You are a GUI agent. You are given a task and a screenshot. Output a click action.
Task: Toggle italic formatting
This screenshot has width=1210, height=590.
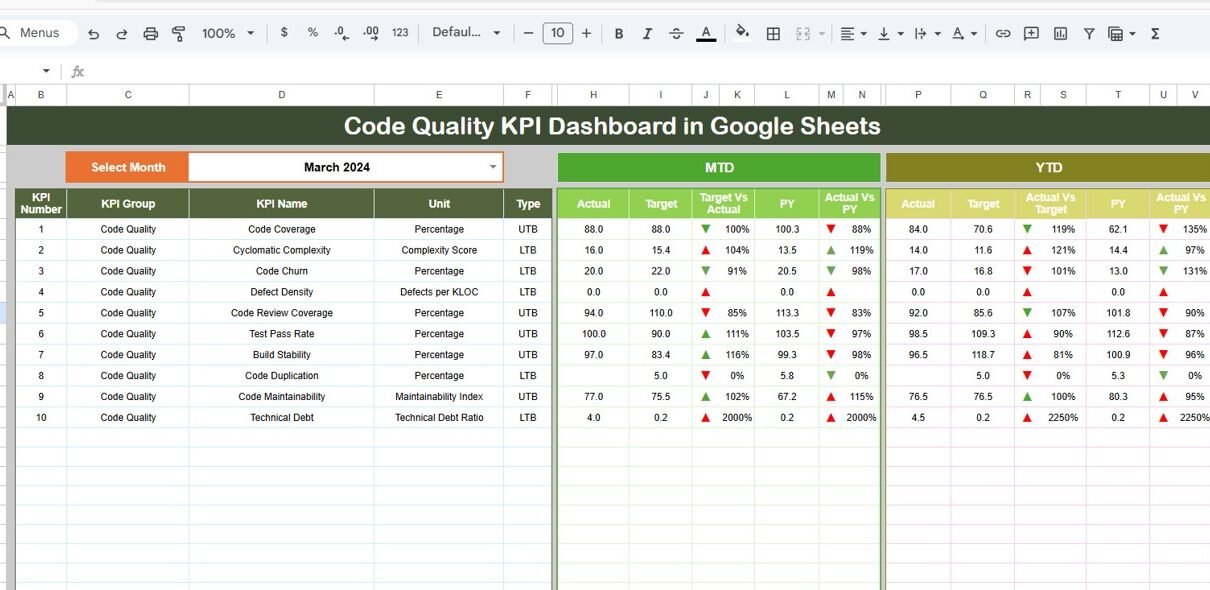647,33
